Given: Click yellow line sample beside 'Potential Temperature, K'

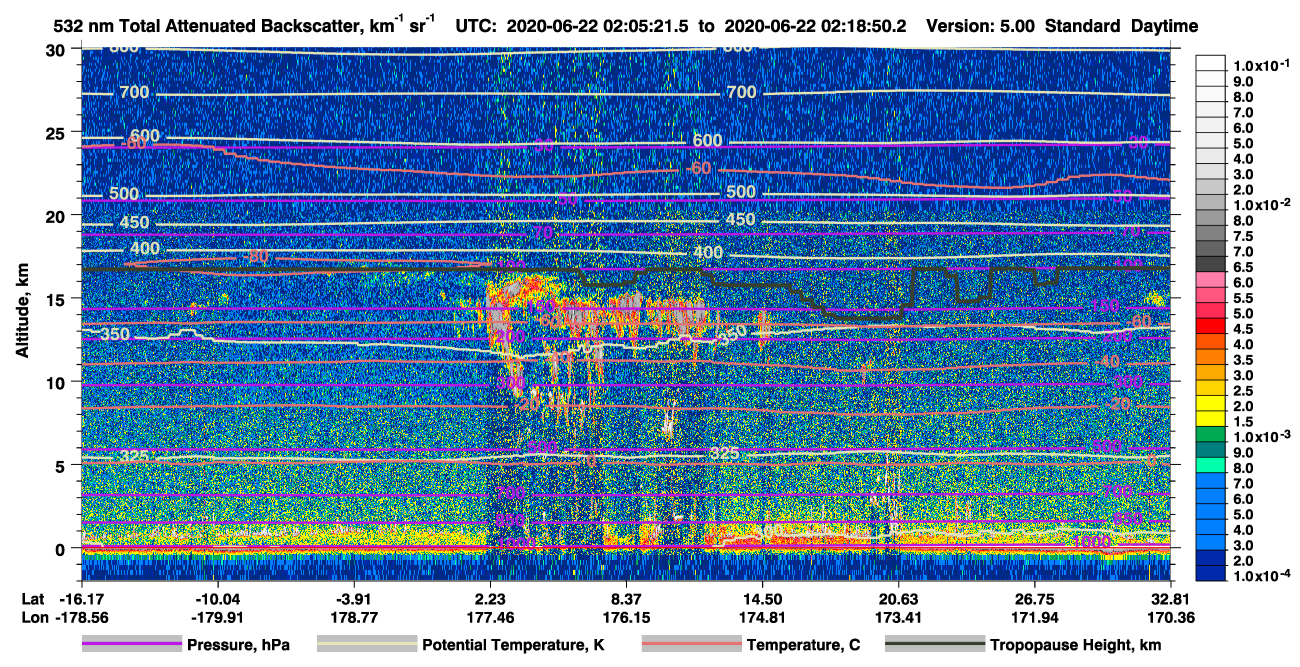Looking at the screenshot, I should [366, 645].
